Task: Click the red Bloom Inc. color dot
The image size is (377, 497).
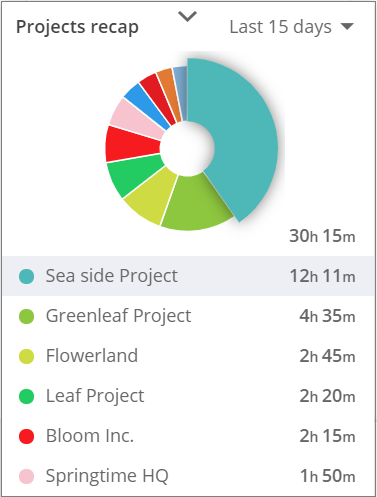Action: pyautogui.click(x=26, y=436)
